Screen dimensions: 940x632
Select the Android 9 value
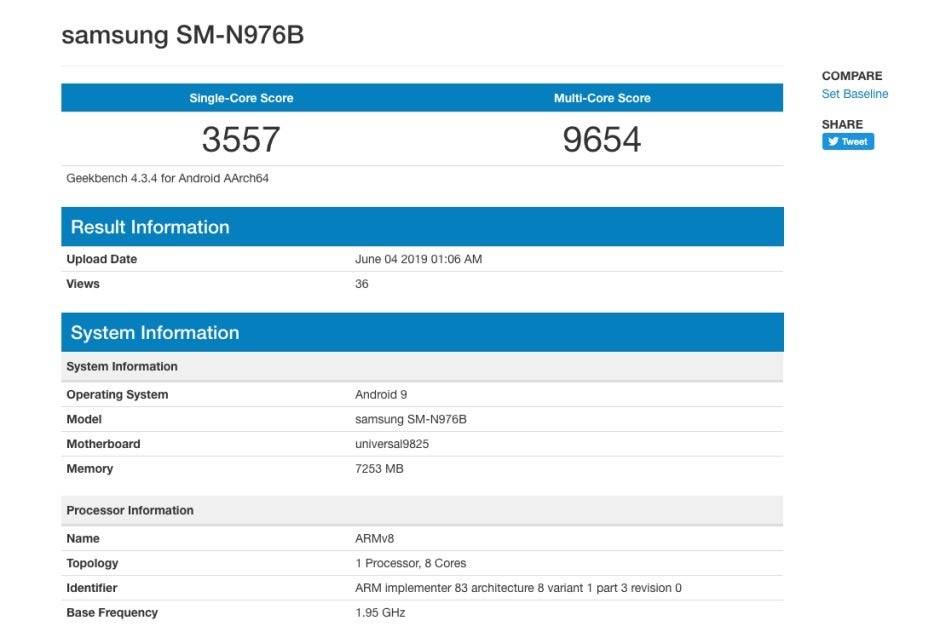pos(381,395)
